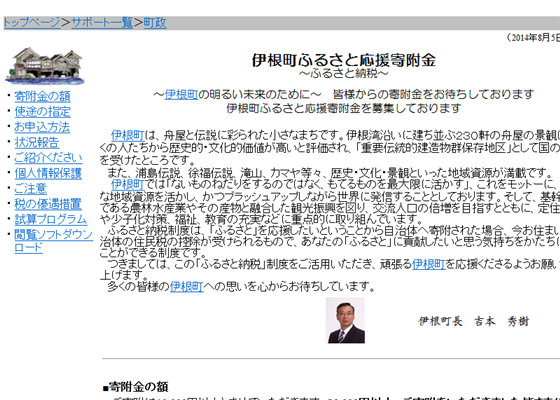The width and height of the screenshot is (560, 400).
Task: Open 状況報告 sidebar link
Action: (36, 142)
